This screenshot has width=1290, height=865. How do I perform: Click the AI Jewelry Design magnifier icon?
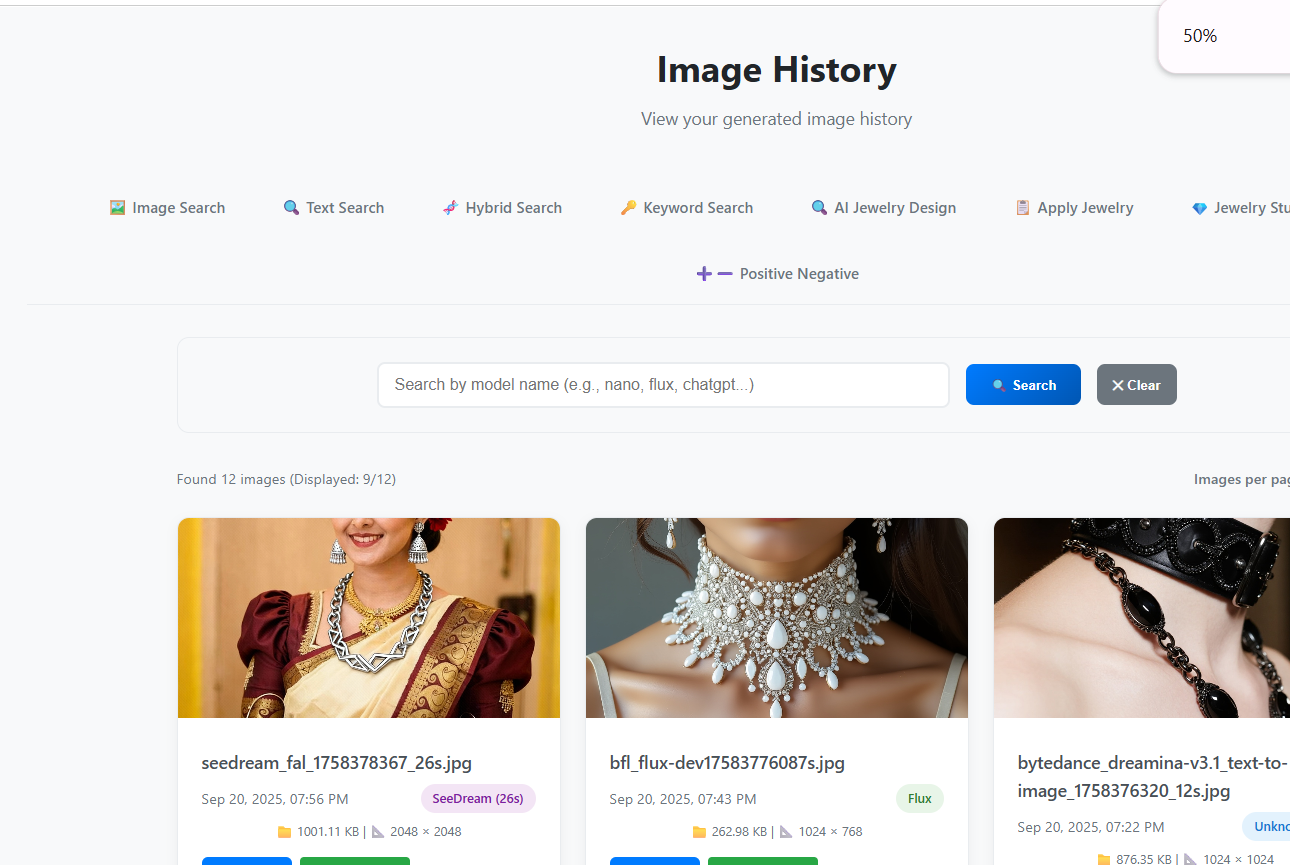point(819,208)
